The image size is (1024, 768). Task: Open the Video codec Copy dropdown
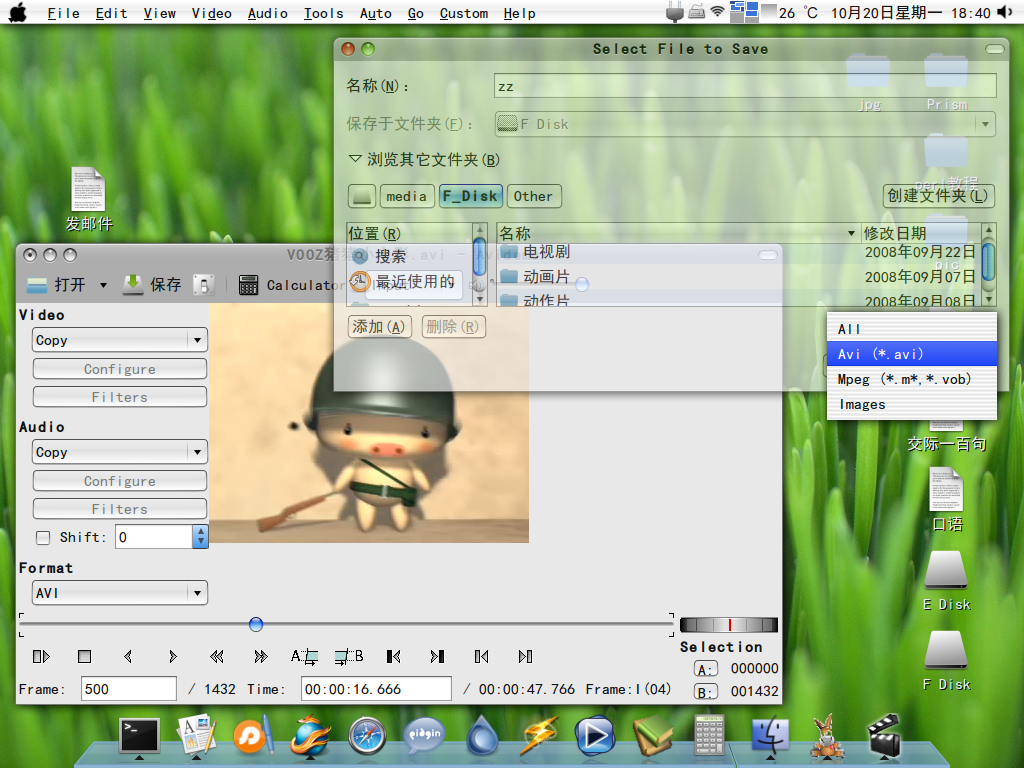click(x=120, y=340)
